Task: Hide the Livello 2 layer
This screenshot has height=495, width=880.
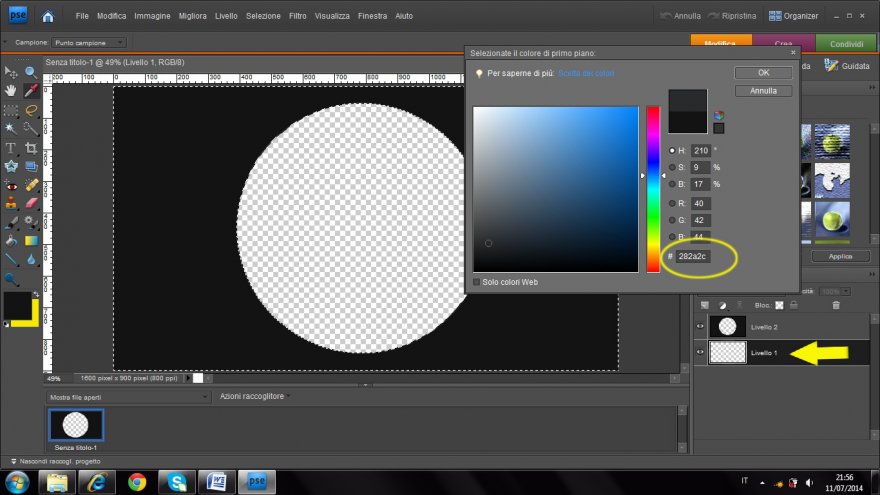Action: point(700,326)
